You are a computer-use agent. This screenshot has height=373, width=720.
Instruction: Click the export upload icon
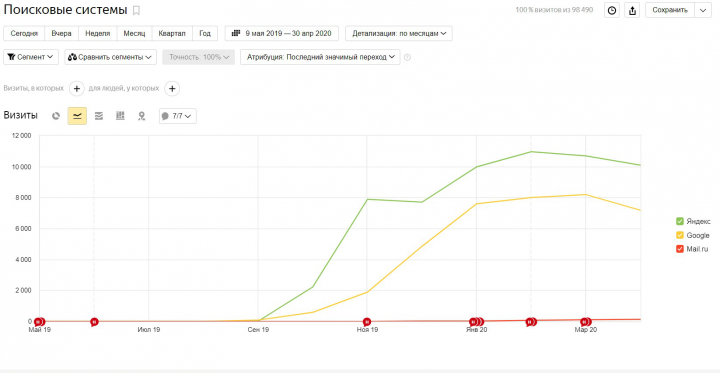click(x=632, y=10)
